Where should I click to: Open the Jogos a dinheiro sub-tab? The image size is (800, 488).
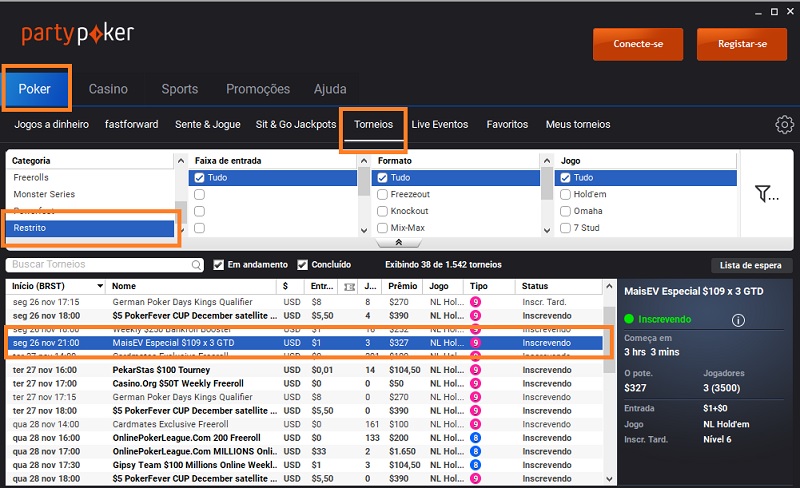click(x=52, y=125)
